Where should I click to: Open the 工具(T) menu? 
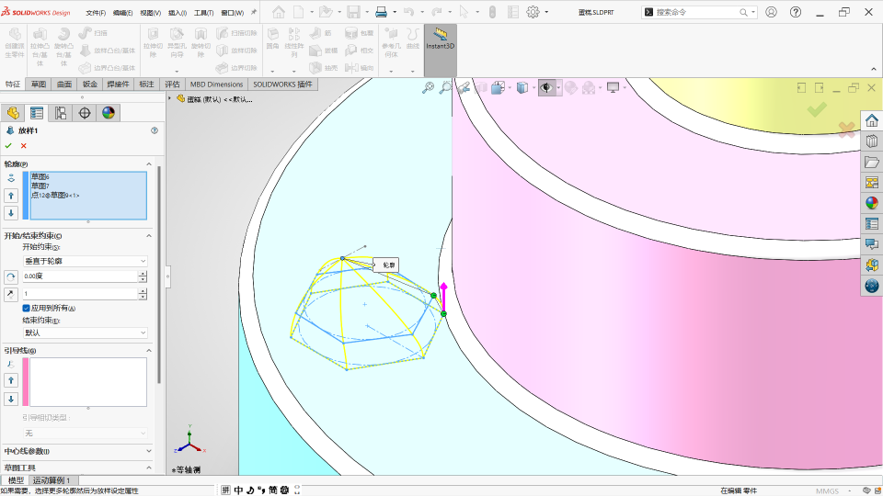203,12
